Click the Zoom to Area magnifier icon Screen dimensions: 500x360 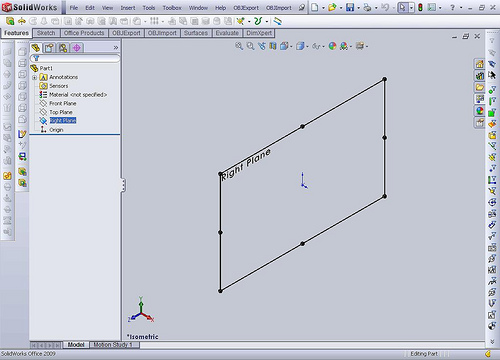click(250, 46)
